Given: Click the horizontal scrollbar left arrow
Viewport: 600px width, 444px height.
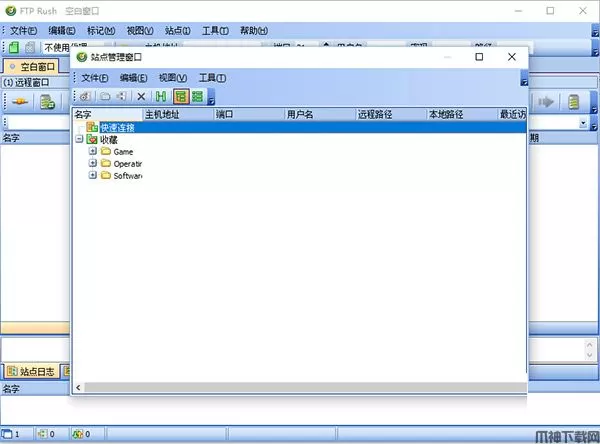Looking at the screenshot, I should click(x=78, y=388).
